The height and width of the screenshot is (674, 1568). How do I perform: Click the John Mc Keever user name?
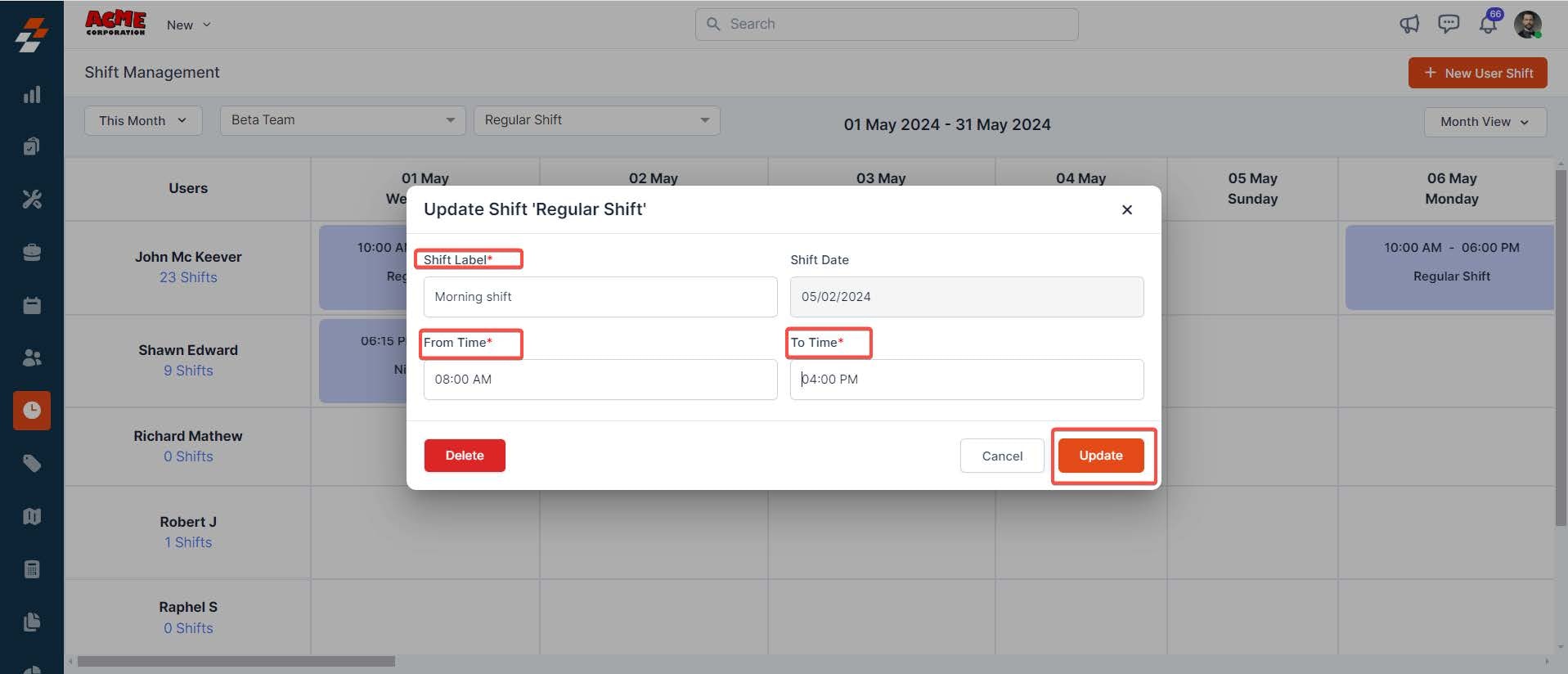pyautogui.click(x=188, y=257)
